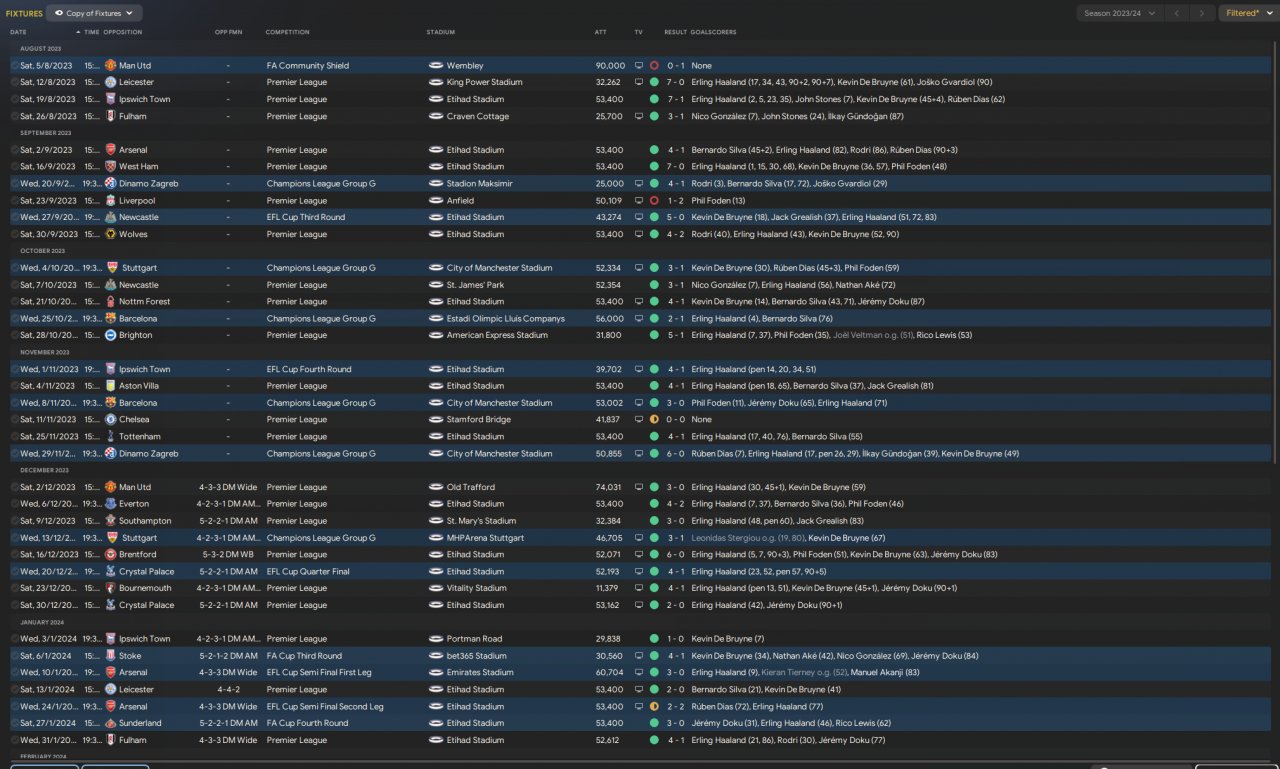Click the EFL Cup Fourth Round competition name
Image resolution: width=1280 pixels, height=769 pixels.
click(x=309, y=369)
